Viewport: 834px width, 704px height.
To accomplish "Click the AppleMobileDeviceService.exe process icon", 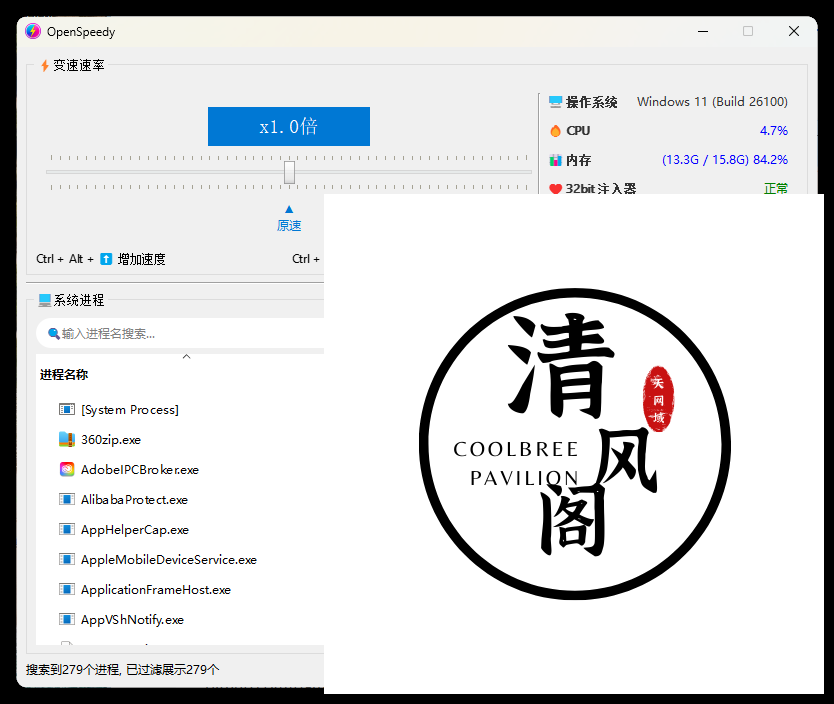I will (x=66, y=559).
